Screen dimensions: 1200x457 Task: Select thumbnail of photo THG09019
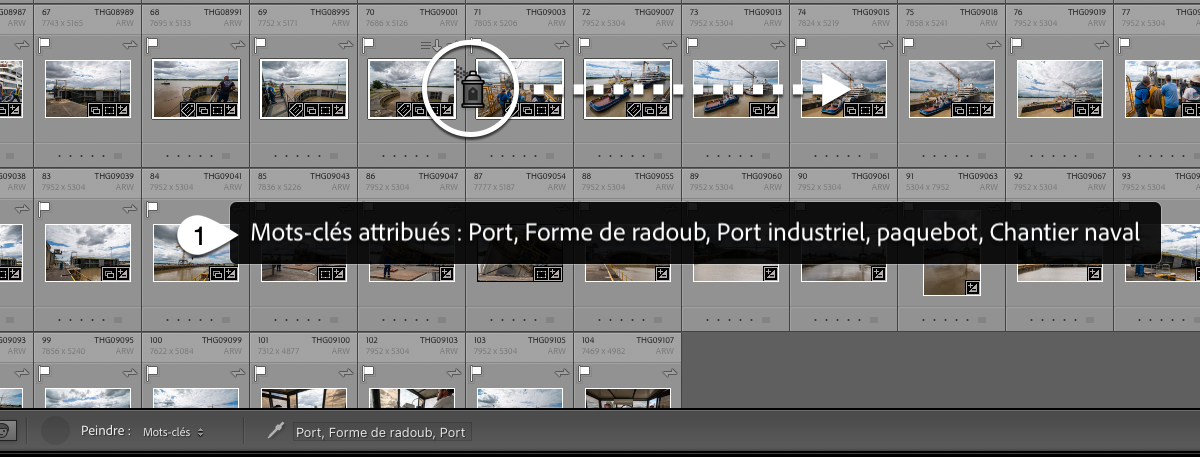pos(1060,88)
